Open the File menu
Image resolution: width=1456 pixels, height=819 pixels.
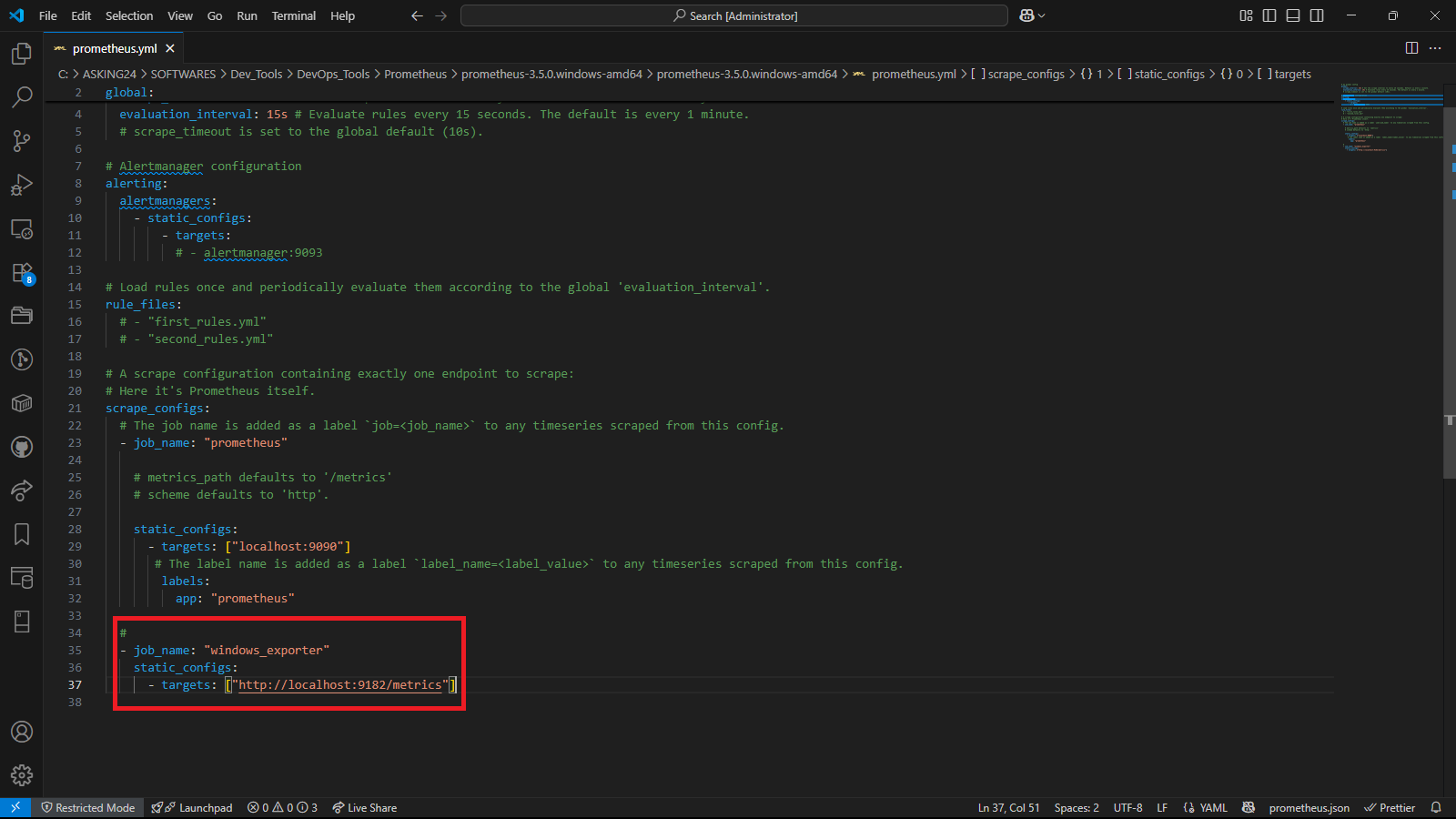pos(48,15)
